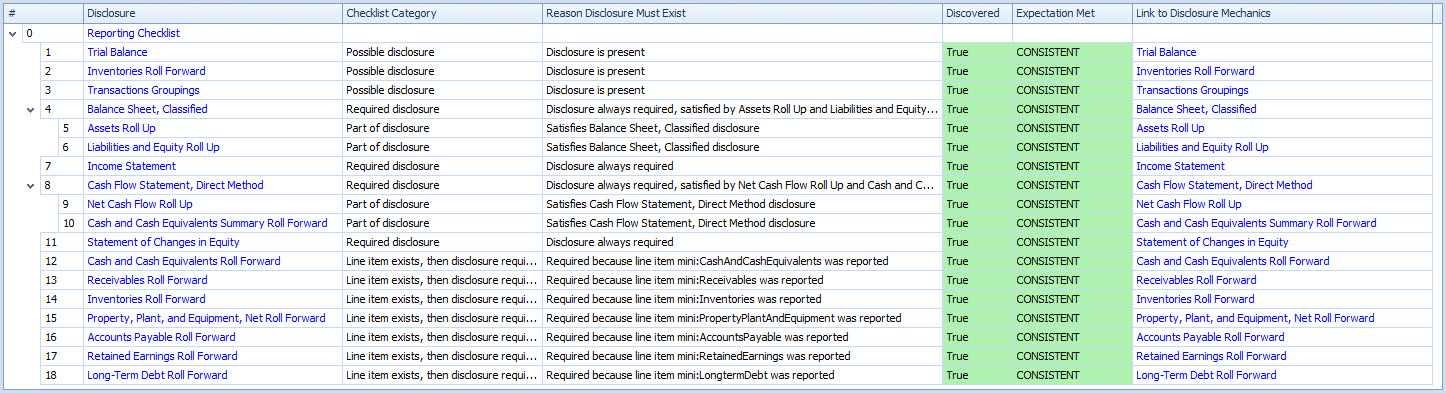
Task: Select the mini:RetainedEarnings reason cell
Action: [x=742, y=356]
